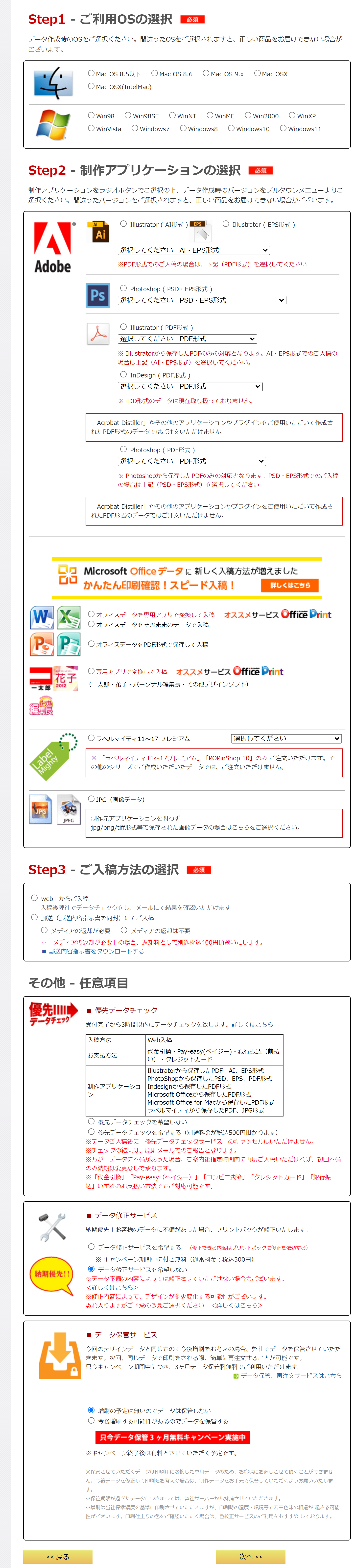Select メディアの返却は不要 option
This screenshot has width=355, height=1568.
(x=124, y=930)
